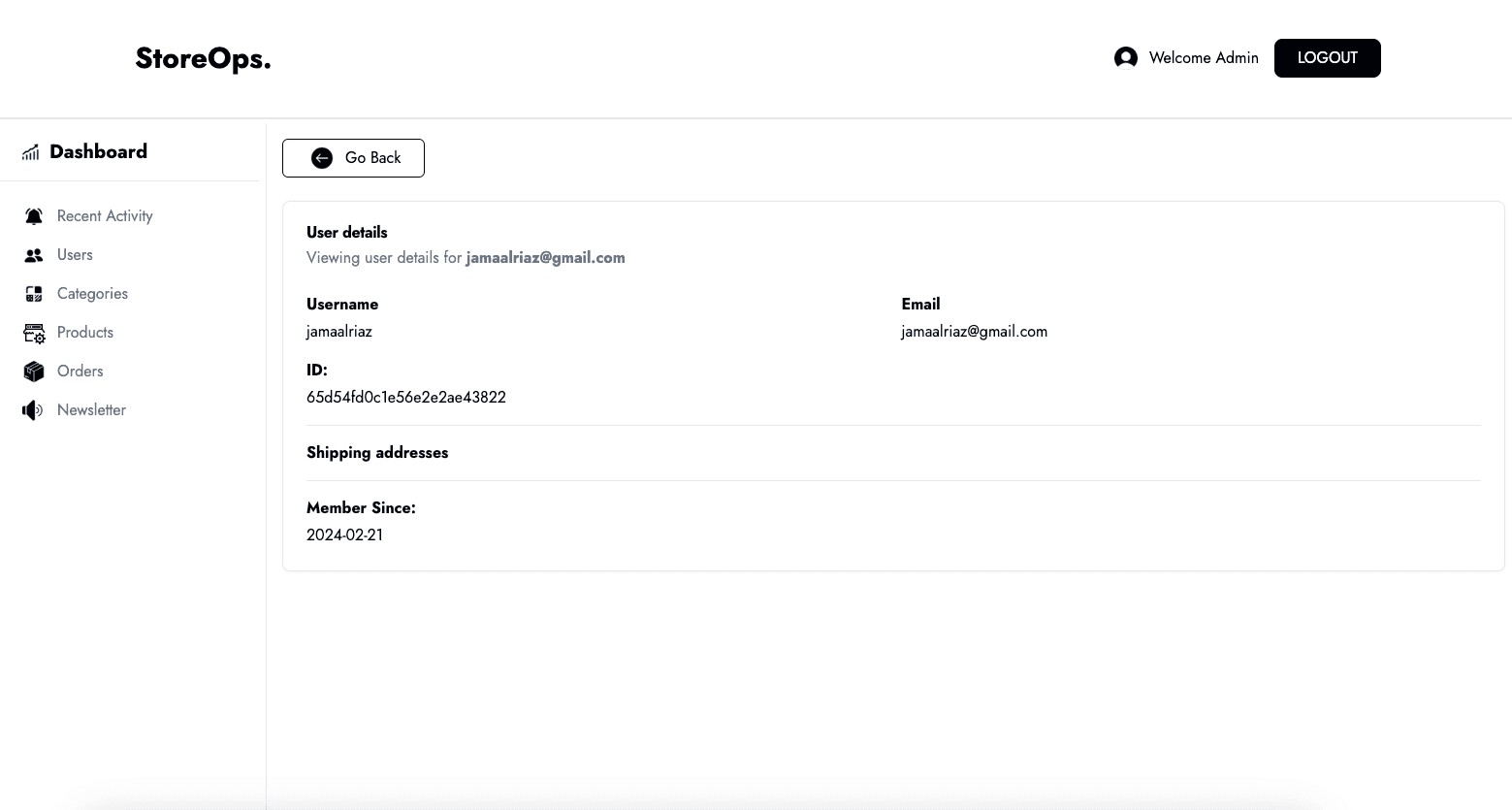Go to the Users section
This screenshot has height=810, width=1512.
[x=75, y=255]
